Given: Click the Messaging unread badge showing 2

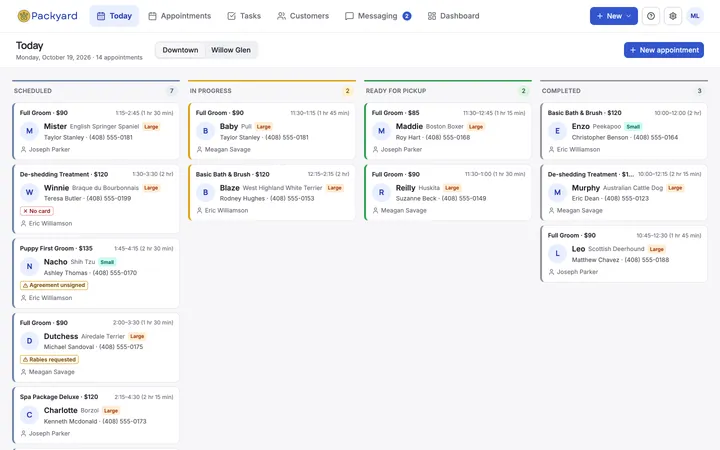Looking at the screenshot, I should pyautogui.click(x=407, y=16).
